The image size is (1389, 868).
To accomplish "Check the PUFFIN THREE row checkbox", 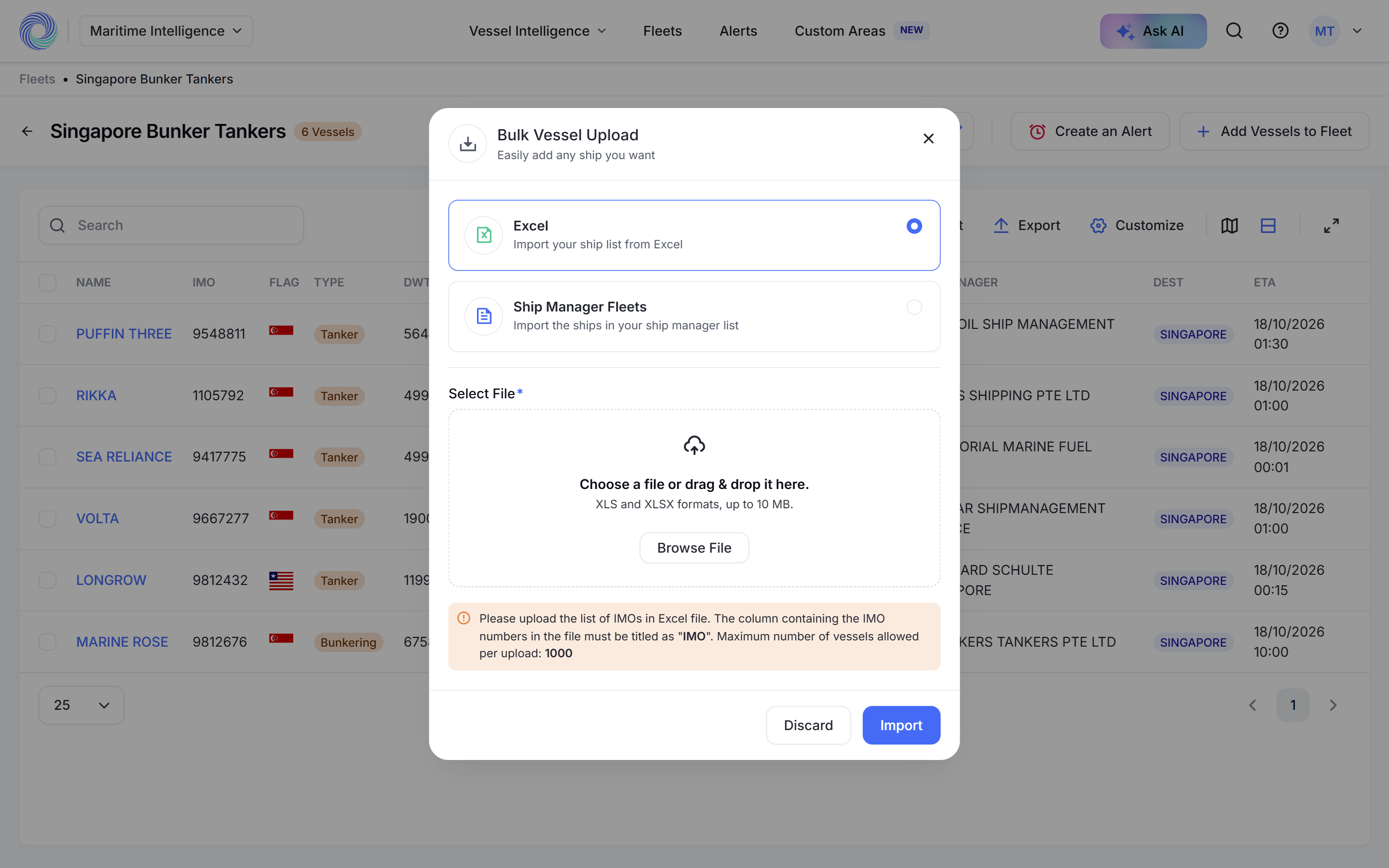I will click(47, 334).
